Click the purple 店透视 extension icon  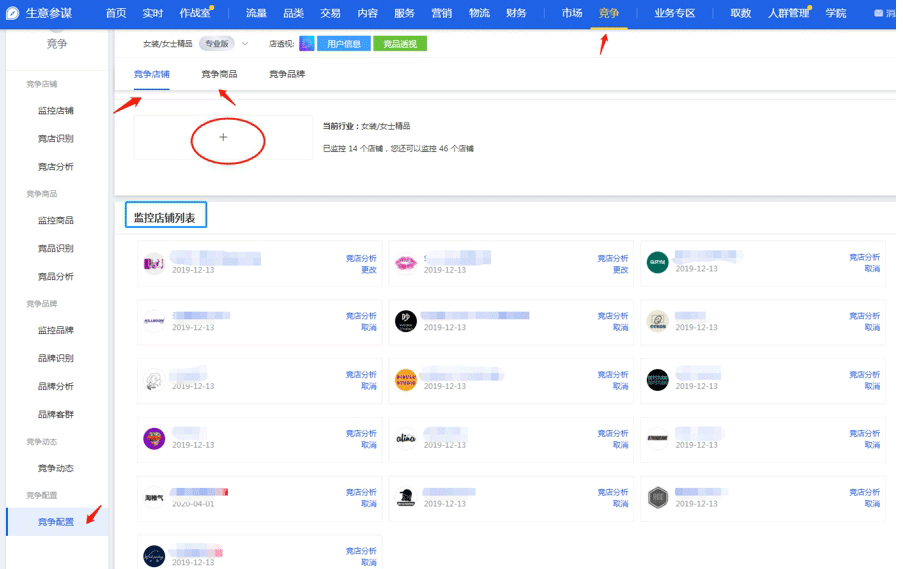tap(307, 44)
